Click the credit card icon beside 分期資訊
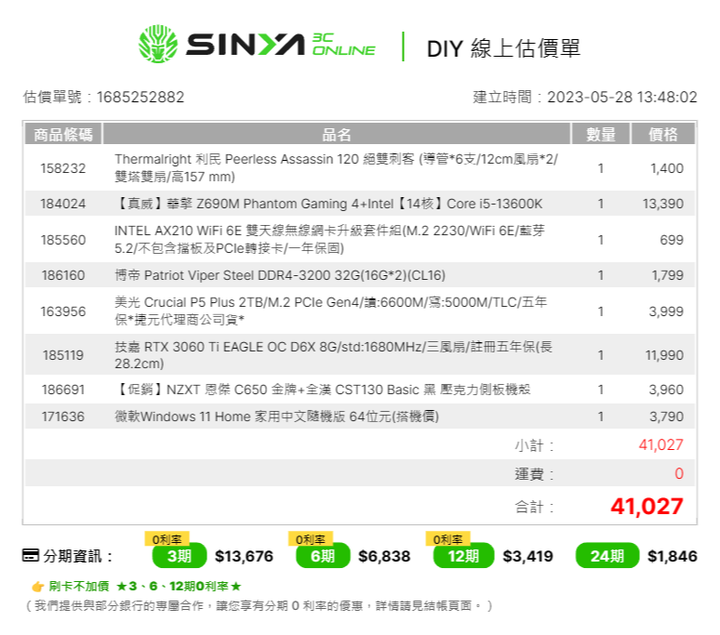 pyautogui.click(x=30, y=555)
